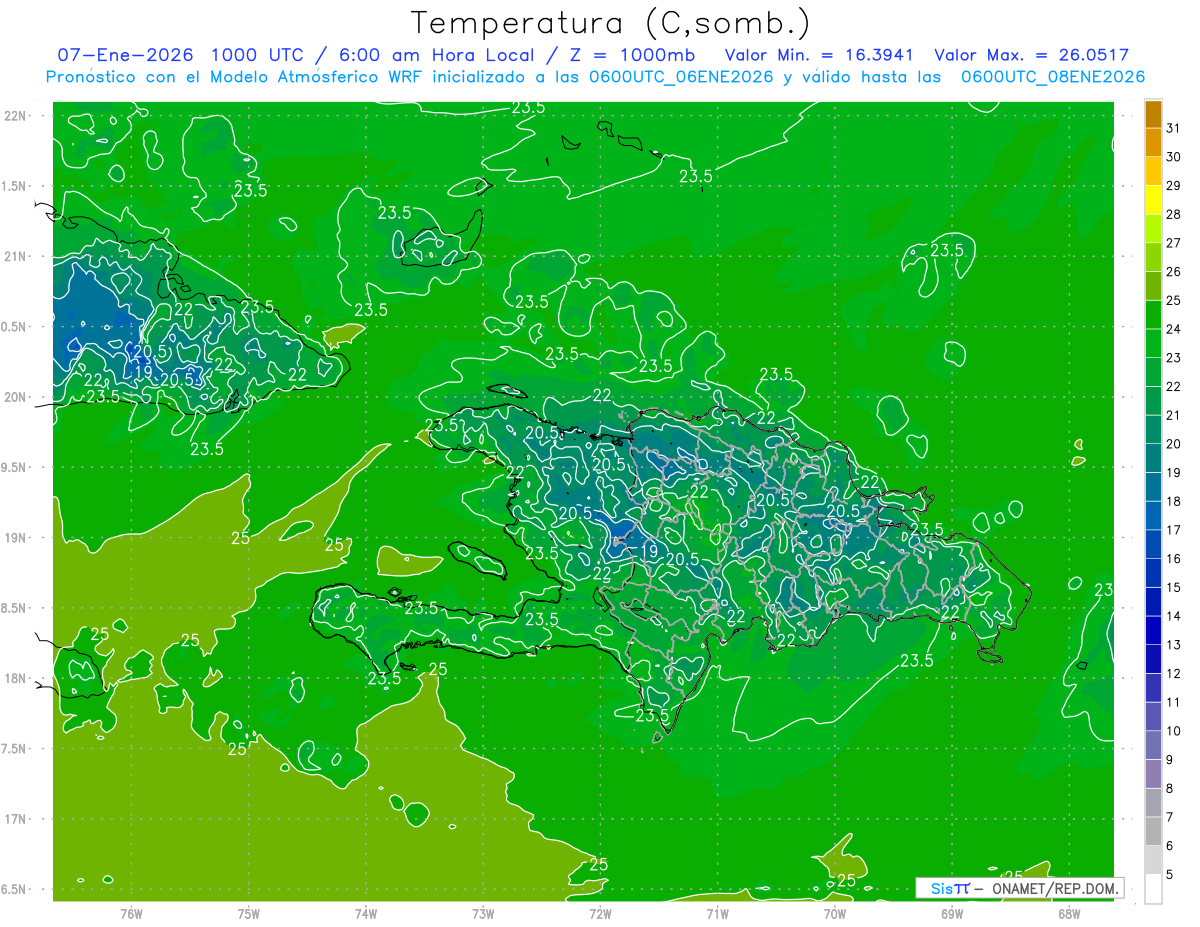1200x927 pixels.
Task: Click the "Valor Min. = 16.3941" readout
Action: (x=819, y=55)
